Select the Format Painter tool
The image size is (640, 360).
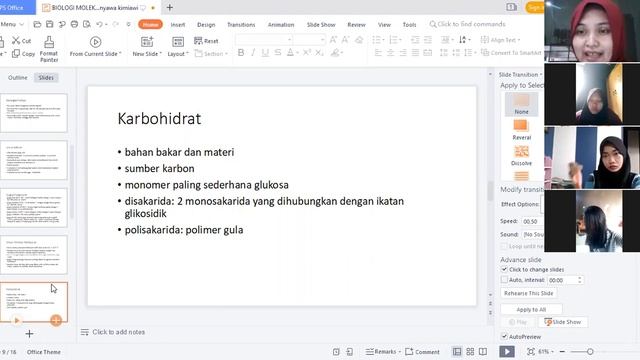[x=49, y=49]
